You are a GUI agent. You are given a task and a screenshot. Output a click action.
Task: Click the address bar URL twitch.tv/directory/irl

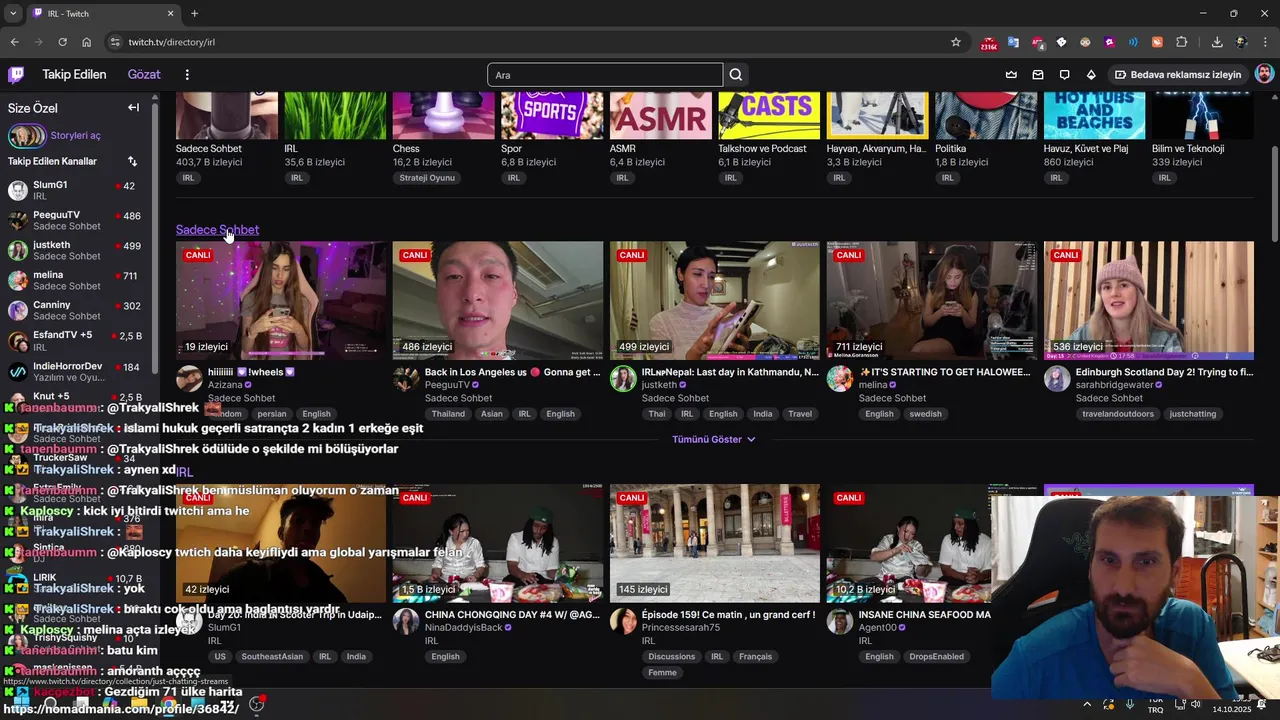[x=171, y=42]
